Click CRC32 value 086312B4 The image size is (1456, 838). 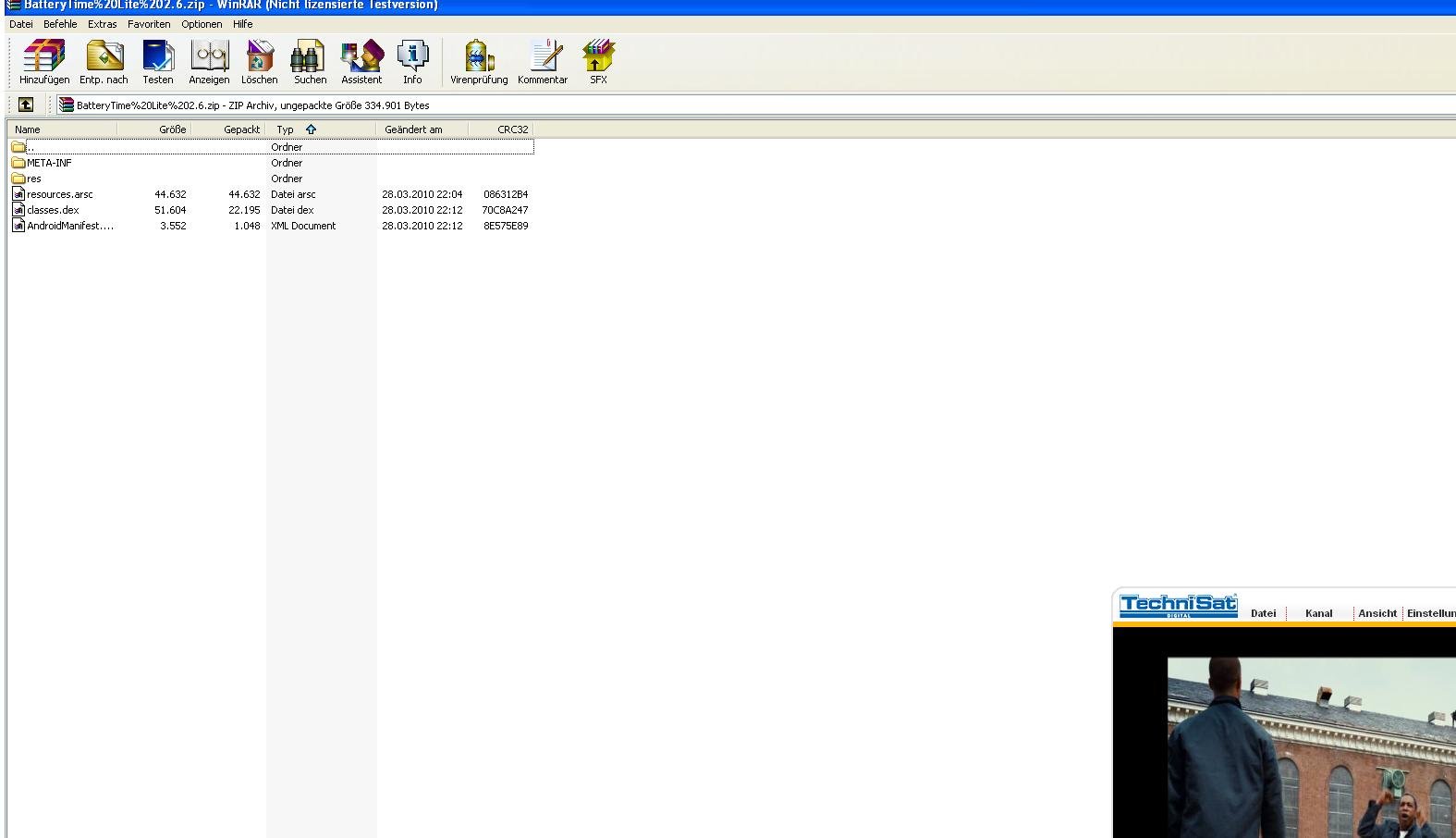(x=506, y=194)
